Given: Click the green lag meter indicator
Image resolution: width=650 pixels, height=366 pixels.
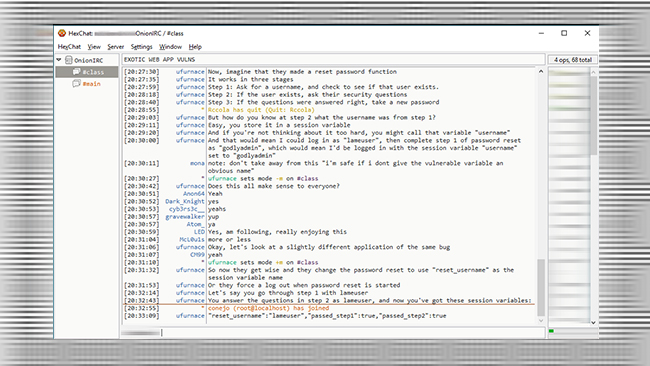Looking at the screenshot, I should click(x=551, y=331).
